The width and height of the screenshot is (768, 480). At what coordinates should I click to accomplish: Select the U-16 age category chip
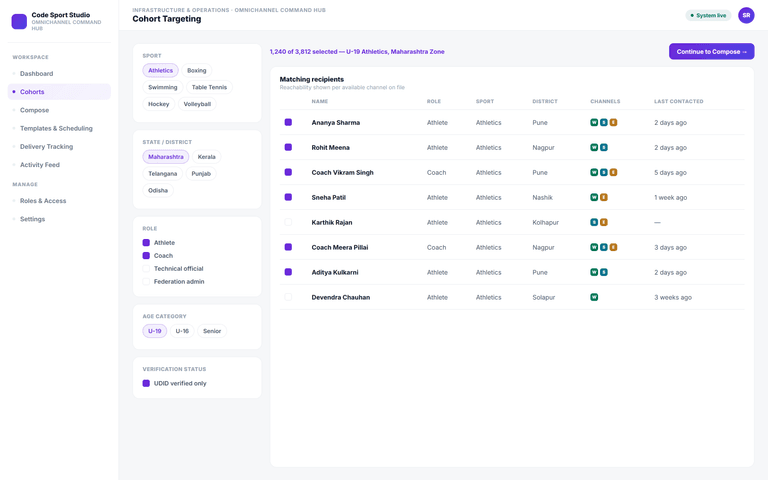(182, 331)
